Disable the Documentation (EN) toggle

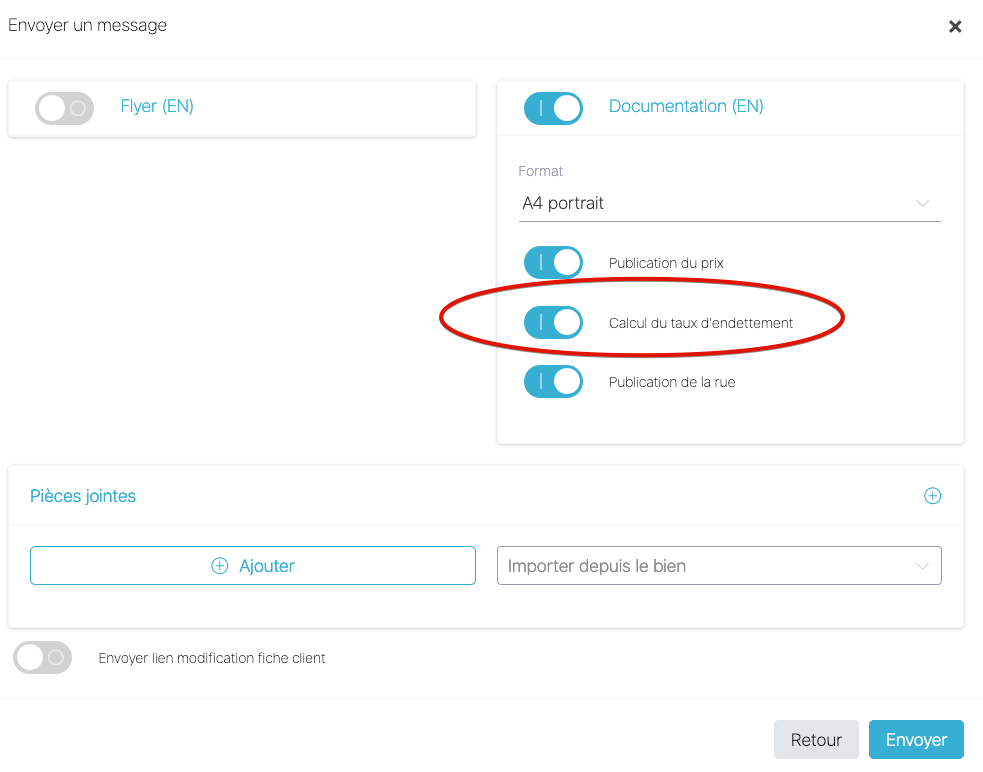coord(553,108)
